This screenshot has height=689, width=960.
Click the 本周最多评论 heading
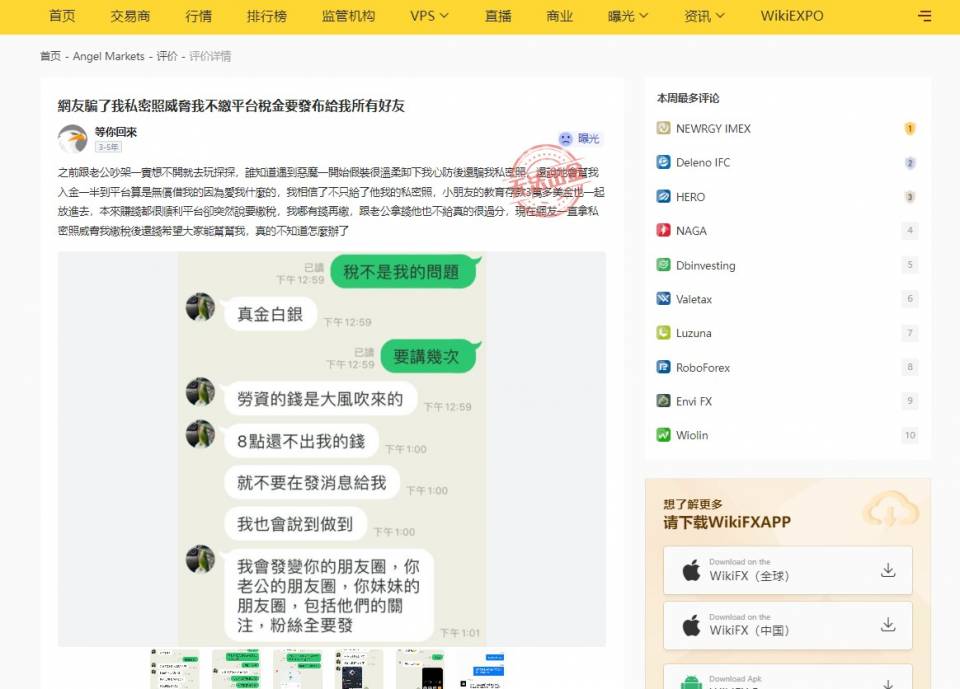click(x=688, y=98)
